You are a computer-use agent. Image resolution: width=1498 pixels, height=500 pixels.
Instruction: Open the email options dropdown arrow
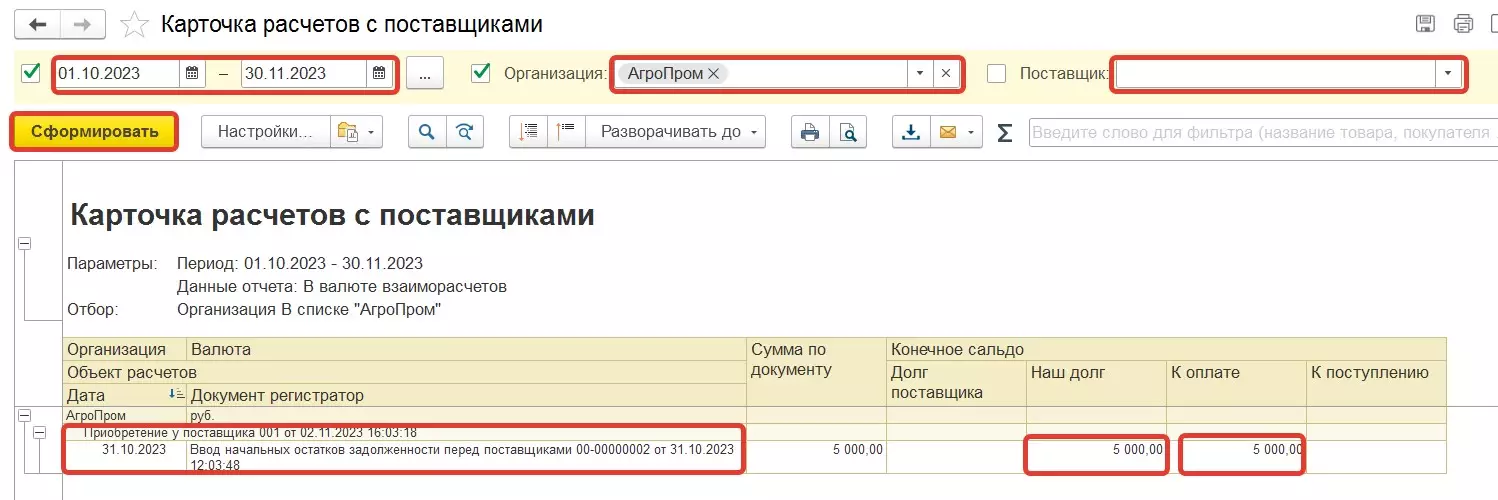tap(973, 131)
